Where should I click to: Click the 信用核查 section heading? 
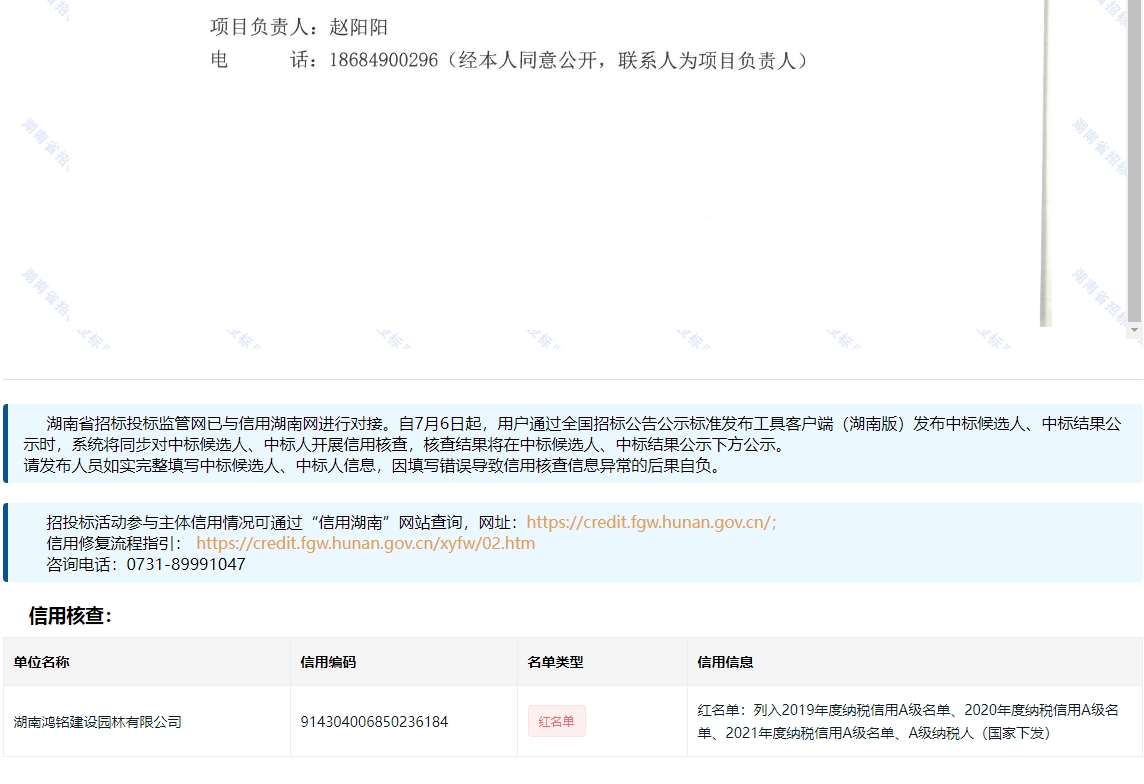(x=70, y=616)
